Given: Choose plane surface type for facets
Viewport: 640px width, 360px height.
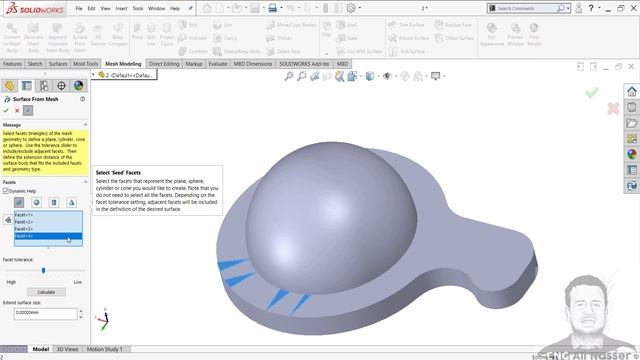Looking at the screenshot, I should [19, 202].
